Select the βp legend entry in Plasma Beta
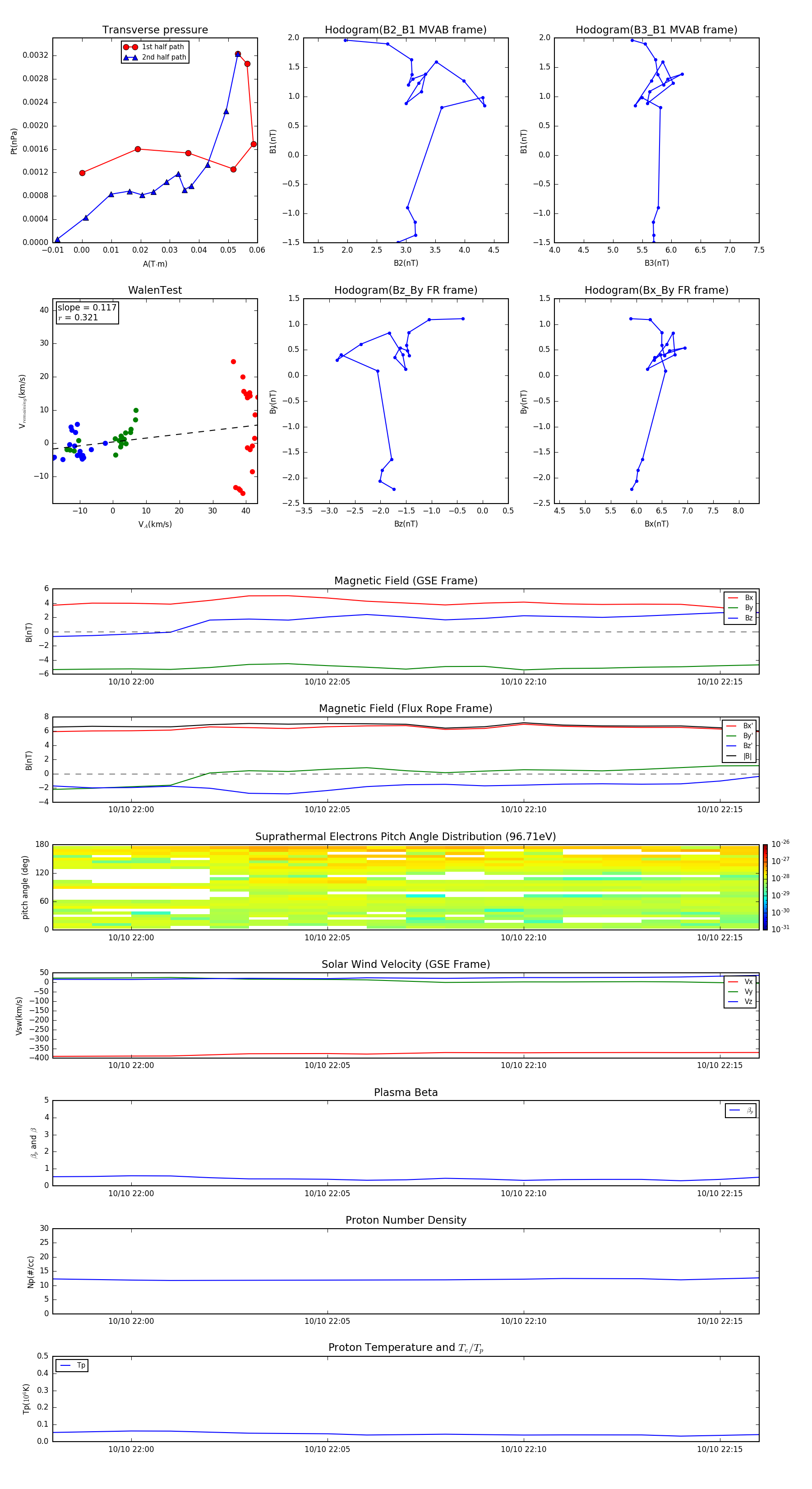 741,1110
